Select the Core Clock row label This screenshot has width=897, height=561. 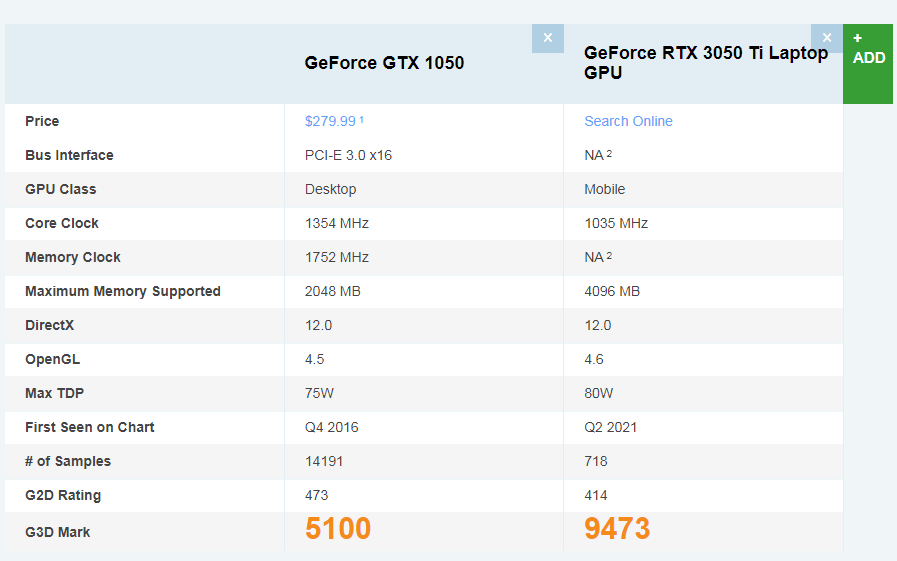[62, 223]
